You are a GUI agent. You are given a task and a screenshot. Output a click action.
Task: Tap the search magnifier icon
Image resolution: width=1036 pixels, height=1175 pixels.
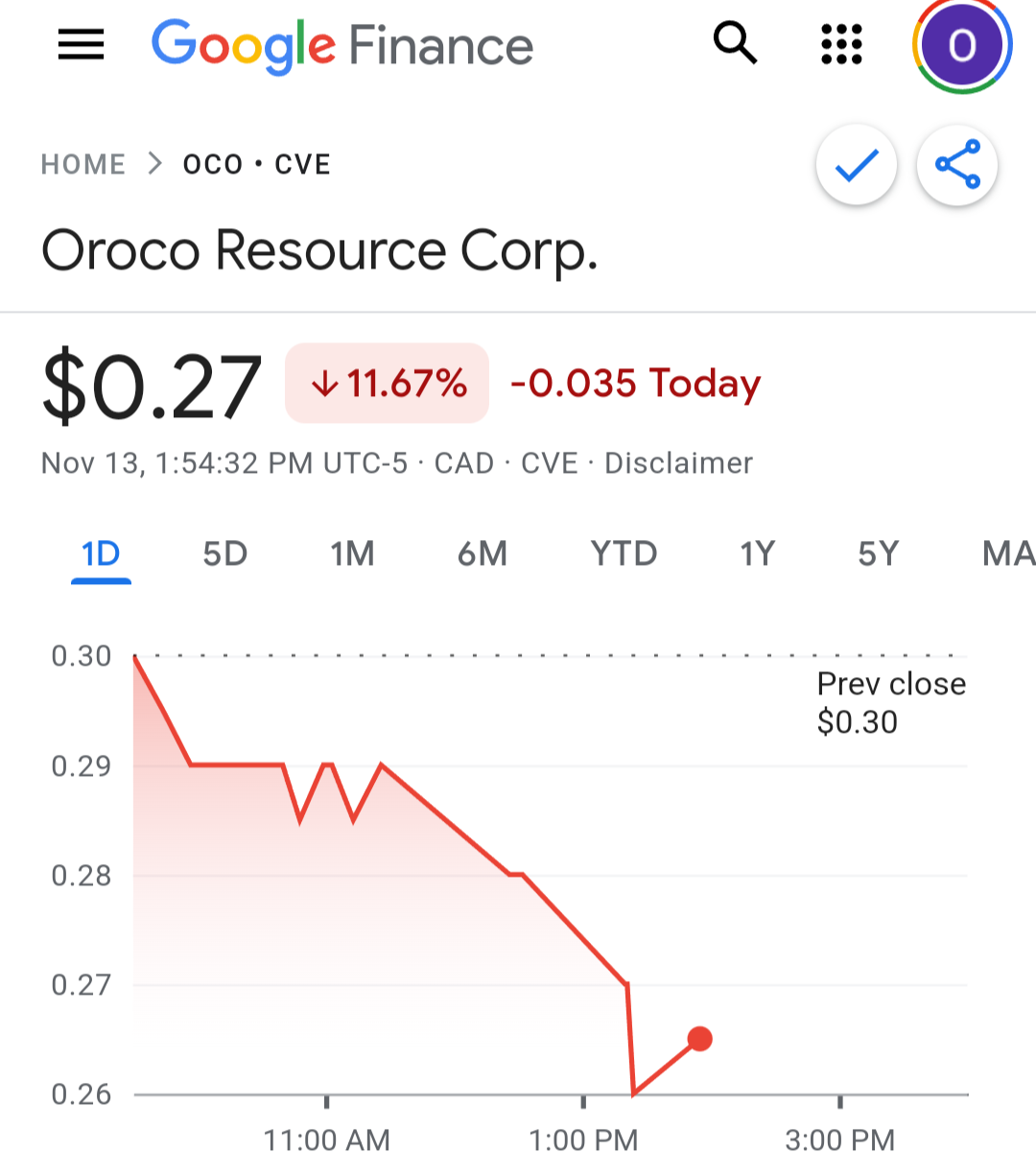coord(735,43)
